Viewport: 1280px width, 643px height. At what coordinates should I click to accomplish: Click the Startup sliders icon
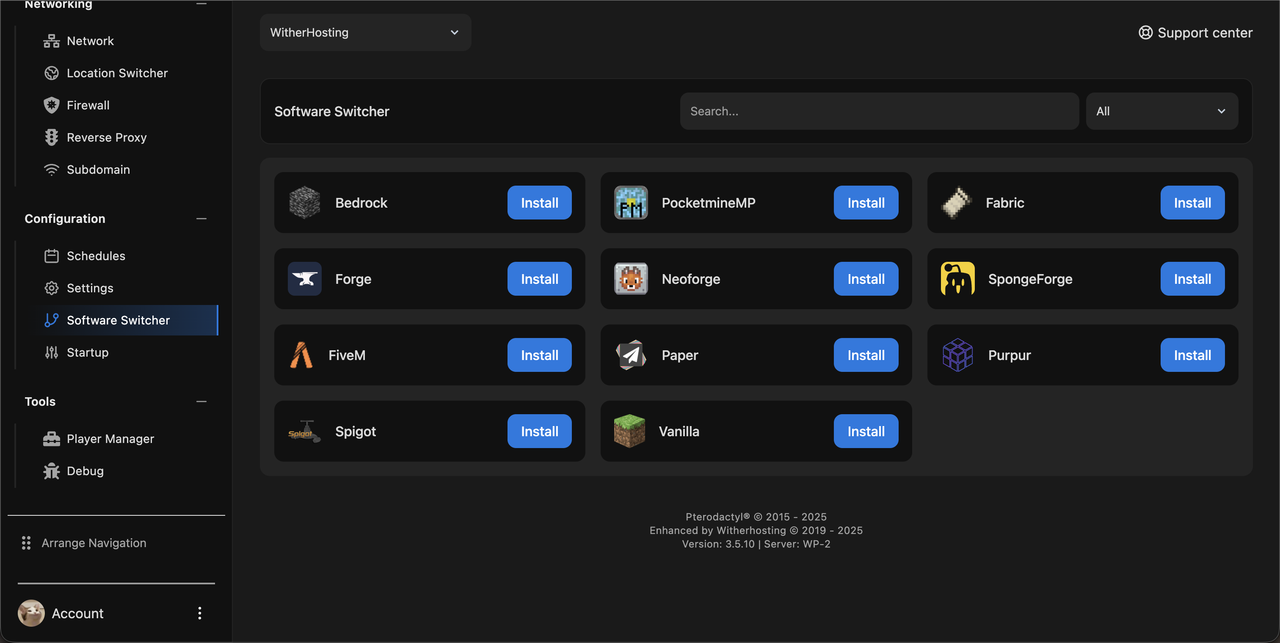[51, 352]
